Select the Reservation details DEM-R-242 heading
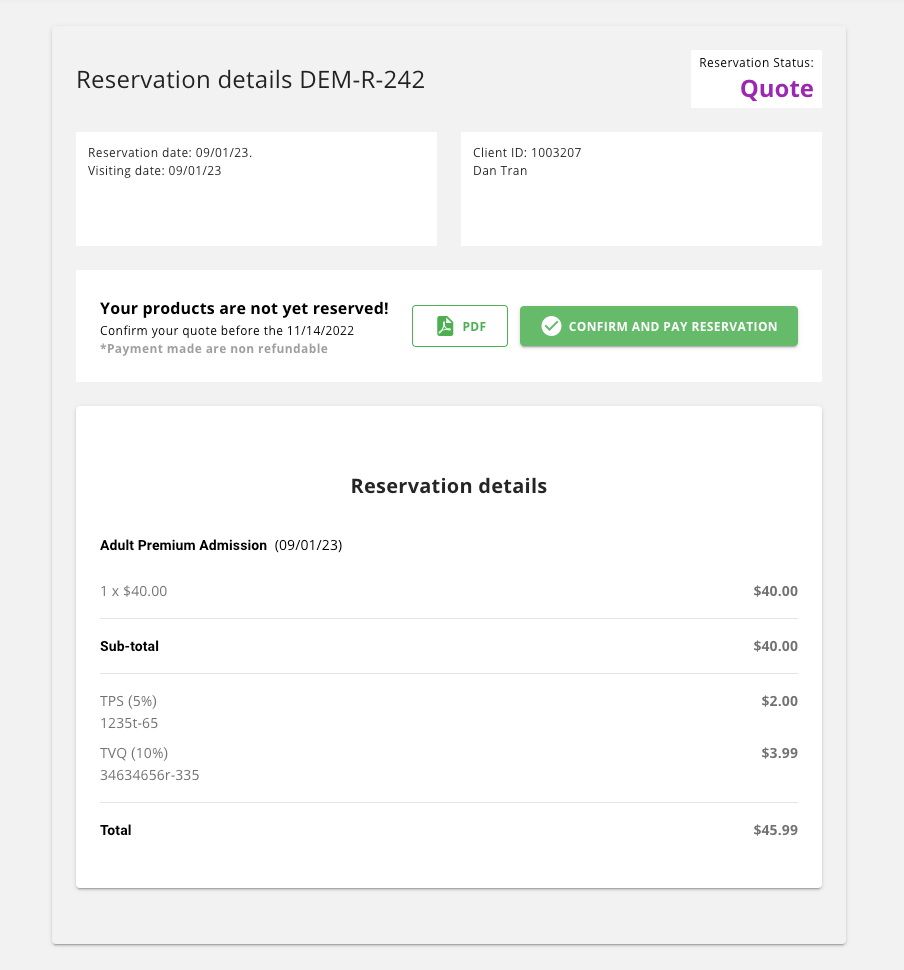The height and width of the screenshot is (970, 904). click(x=251, y=80)
